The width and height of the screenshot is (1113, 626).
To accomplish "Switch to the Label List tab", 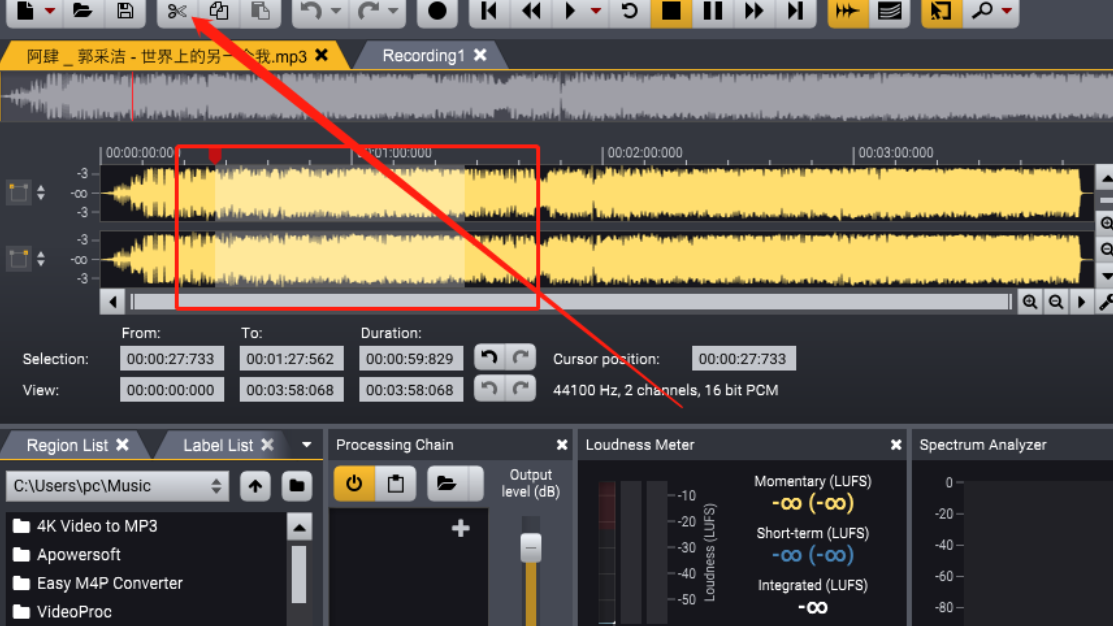I will click(218, 445).
